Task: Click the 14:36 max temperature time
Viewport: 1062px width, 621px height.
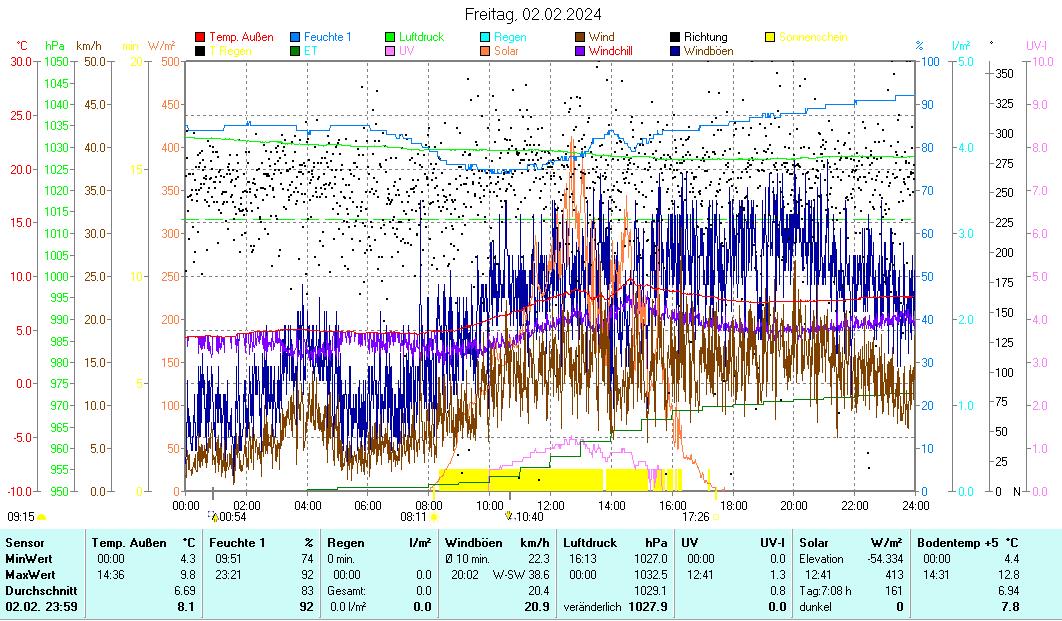Action: coord(111,575)
